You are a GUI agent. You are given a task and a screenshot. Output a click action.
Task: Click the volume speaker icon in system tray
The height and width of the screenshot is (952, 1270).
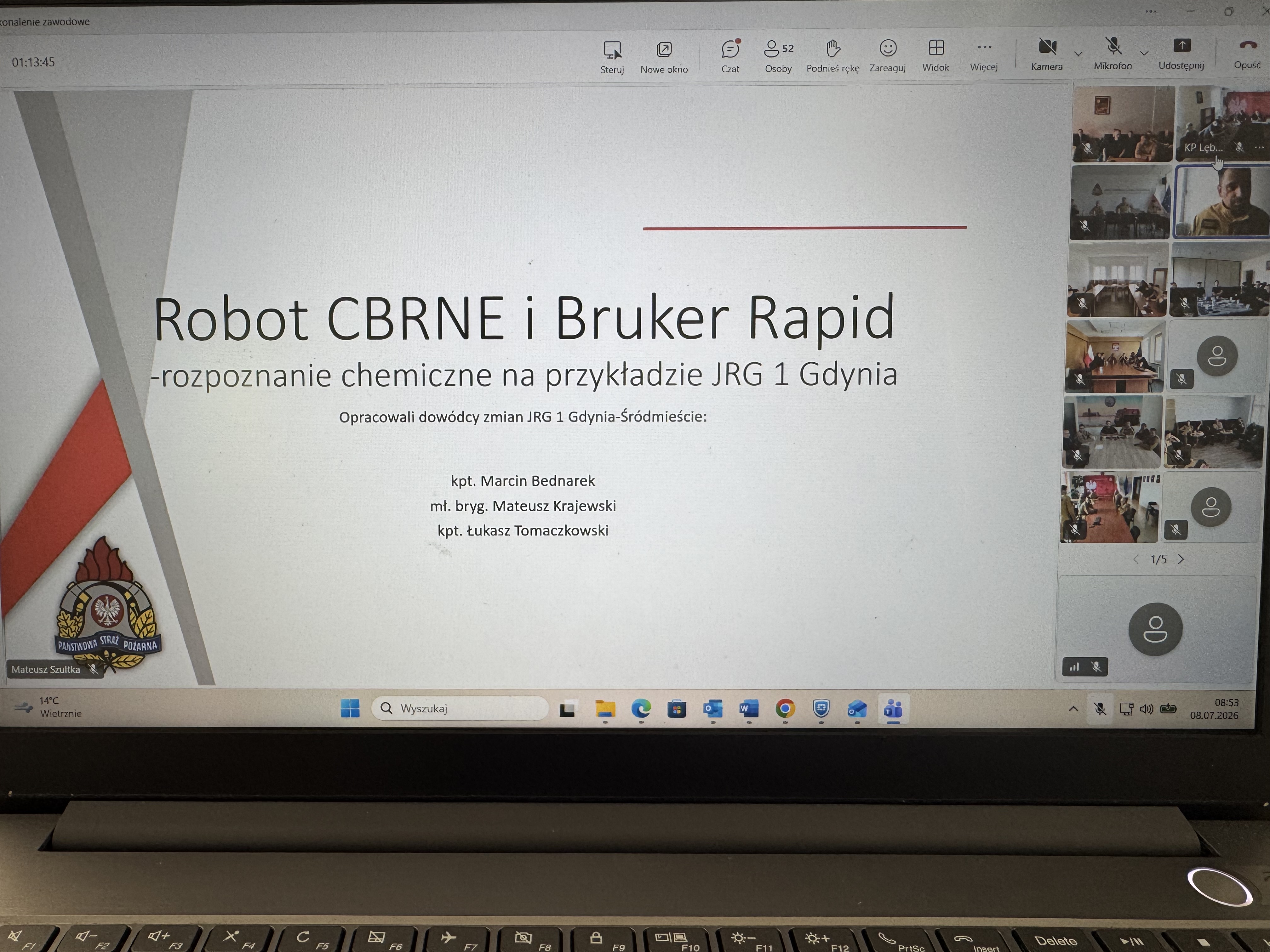click(x=1147, y=709)
